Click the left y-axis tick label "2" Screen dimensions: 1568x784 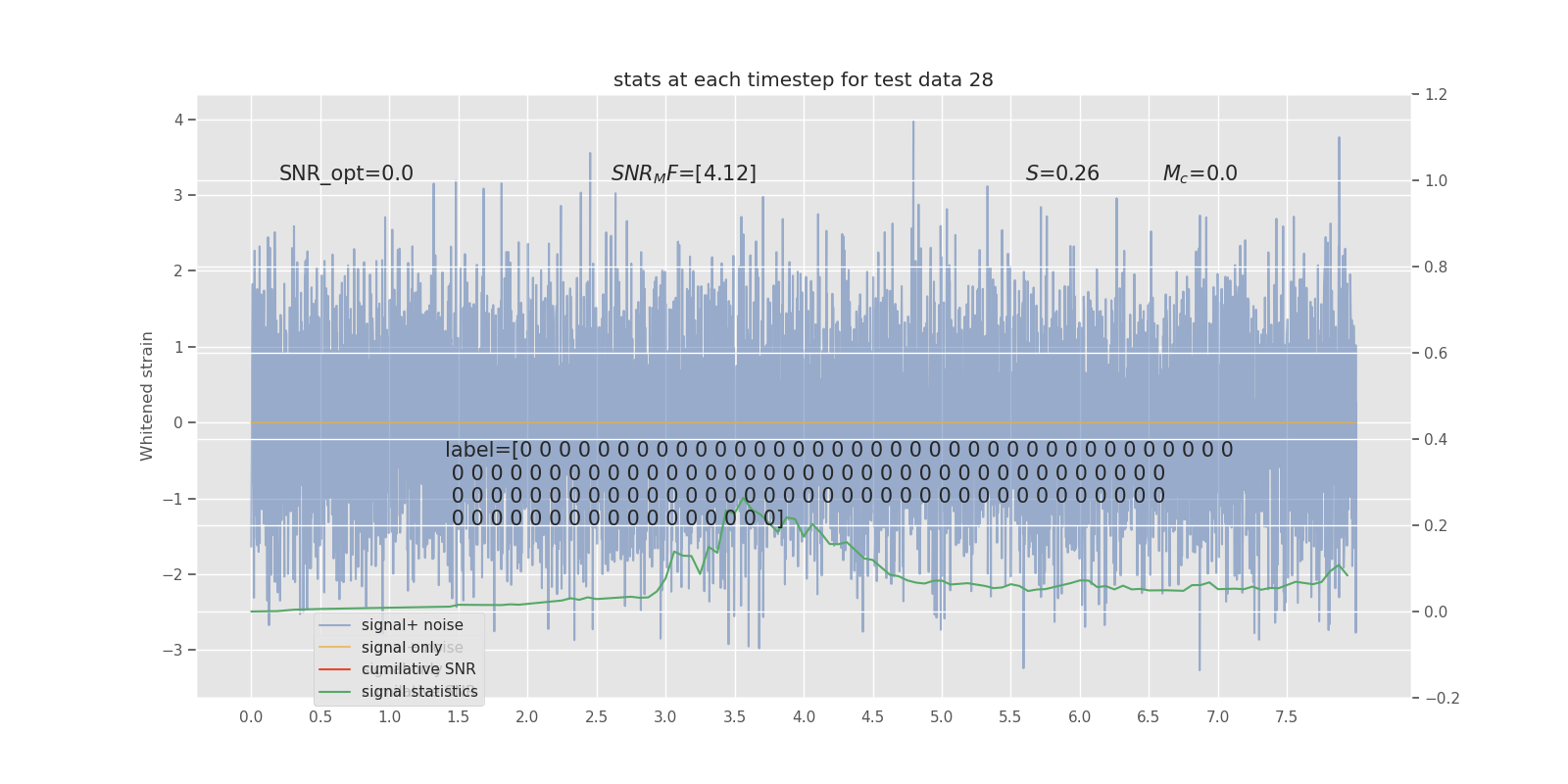(178, 270)
